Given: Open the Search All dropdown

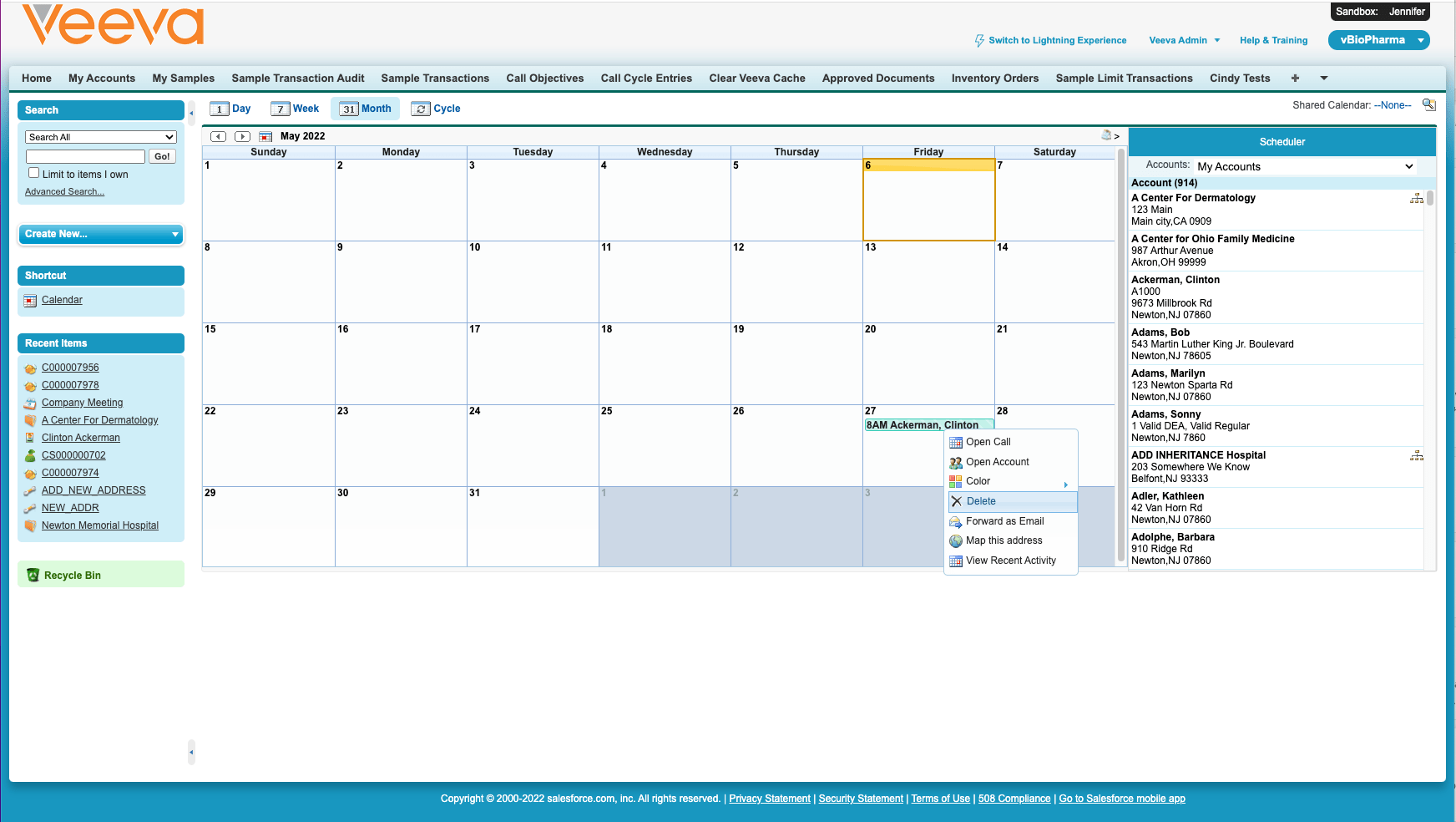Looking at the screenshot, I should 99,136.
